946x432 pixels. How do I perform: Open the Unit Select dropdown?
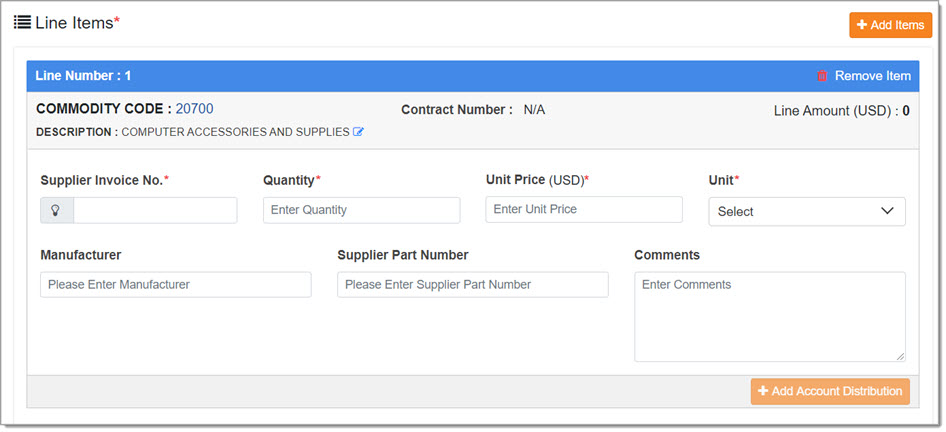pos(807,211)
